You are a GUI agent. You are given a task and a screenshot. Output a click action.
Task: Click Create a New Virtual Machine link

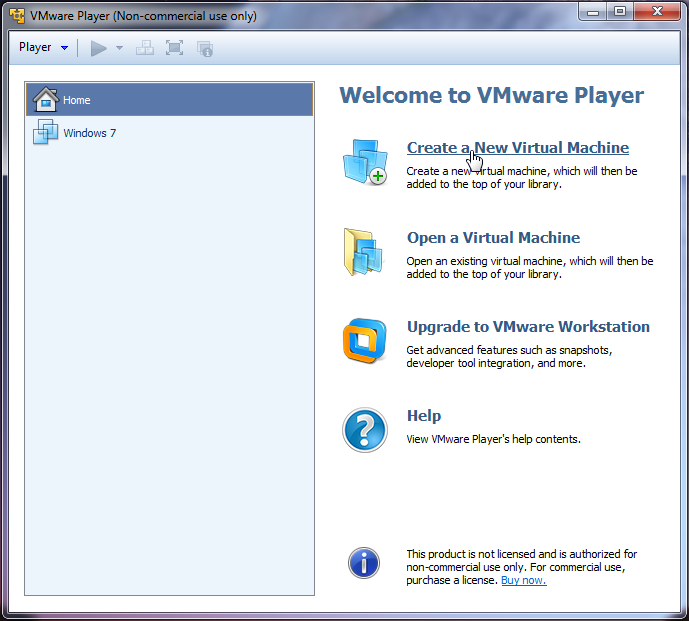(x=518, y=148)
